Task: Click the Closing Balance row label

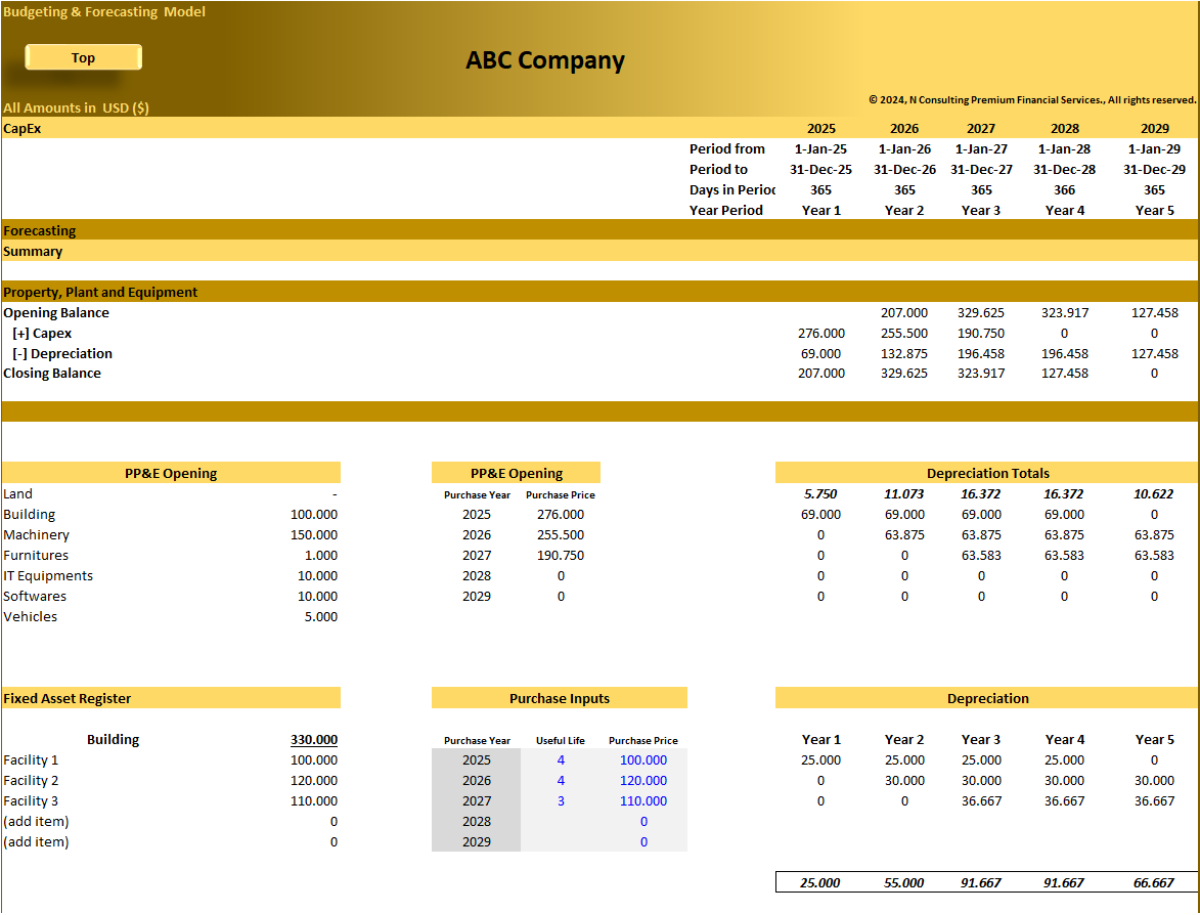Action: [x=52, y=373]
